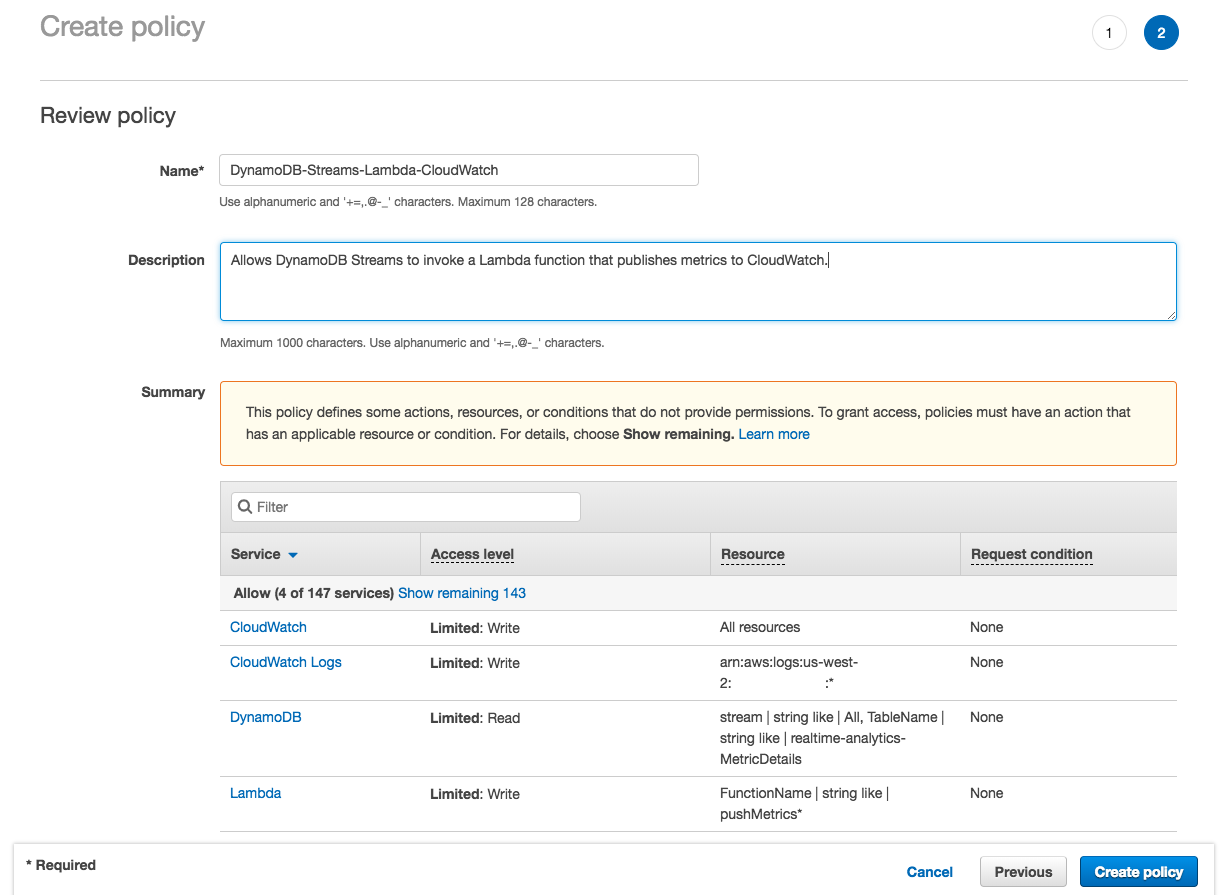
Task: Show remaining 143 services
Action: [462, 593]
